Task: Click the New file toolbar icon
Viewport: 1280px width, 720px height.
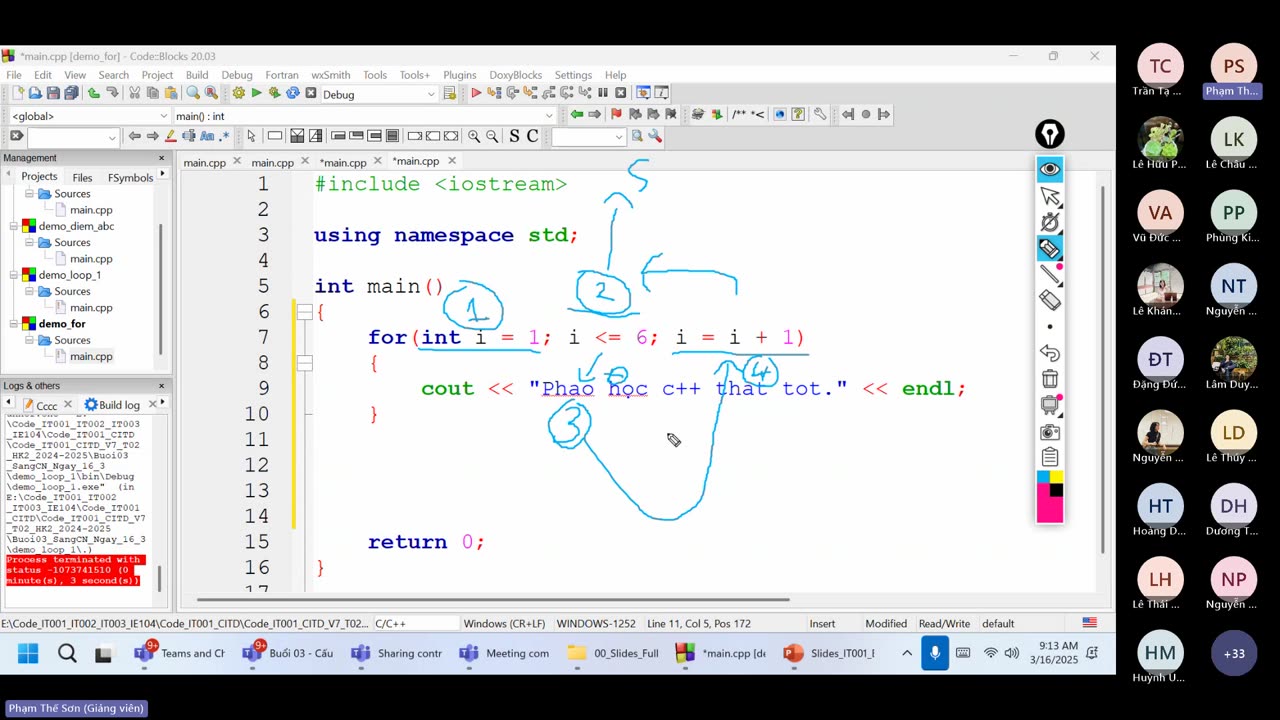Action: click(17, 93)
